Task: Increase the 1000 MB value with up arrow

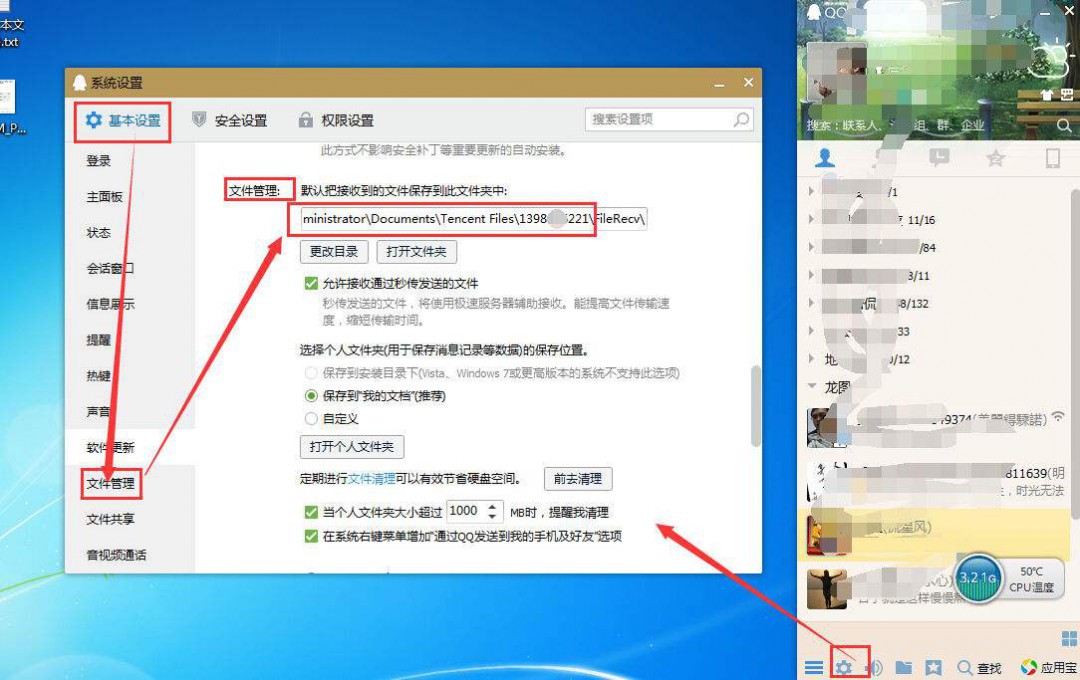Action: pyautogui.click(x=492, y=506)
